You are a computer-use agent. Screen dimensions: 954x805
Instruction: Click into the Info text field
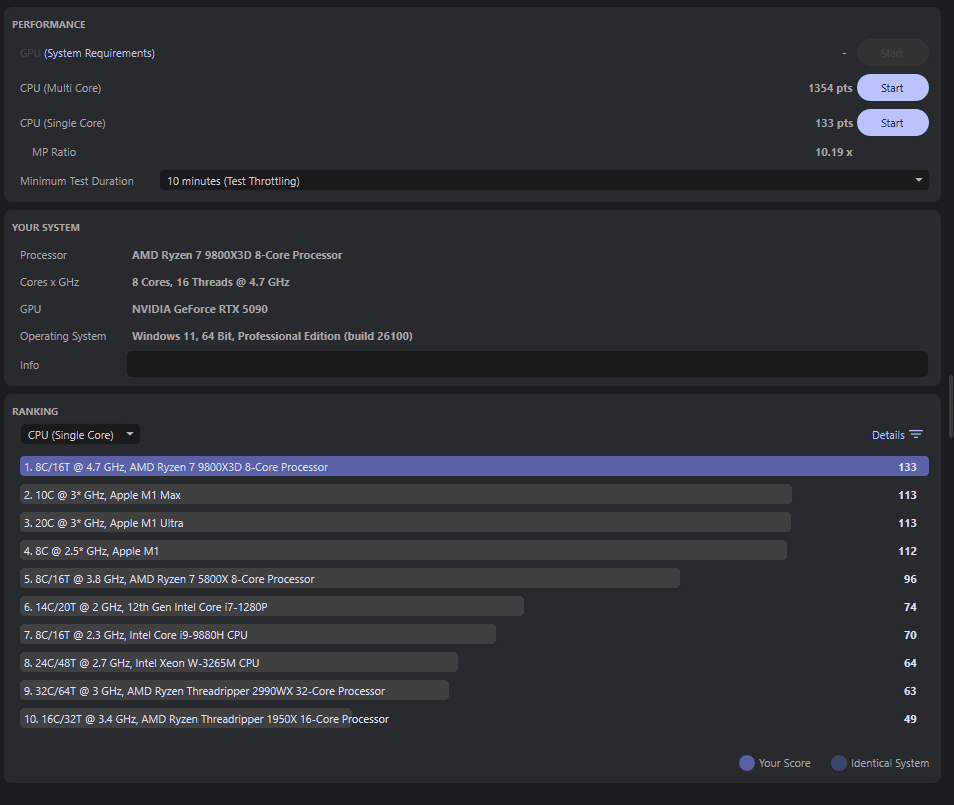point(527,364)
